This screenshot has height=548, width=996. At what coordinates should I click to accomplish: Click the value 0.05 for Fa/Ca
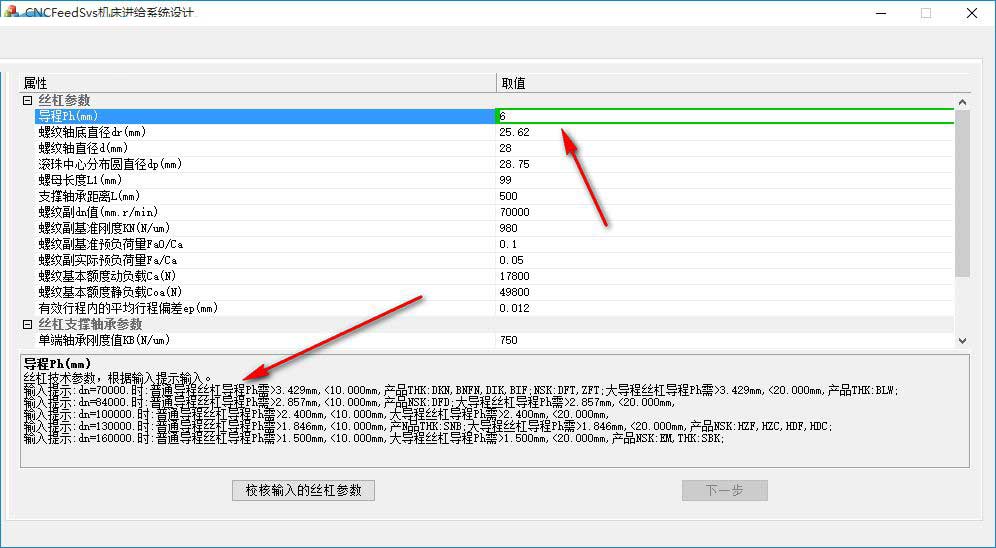click(x=511, y=260)
